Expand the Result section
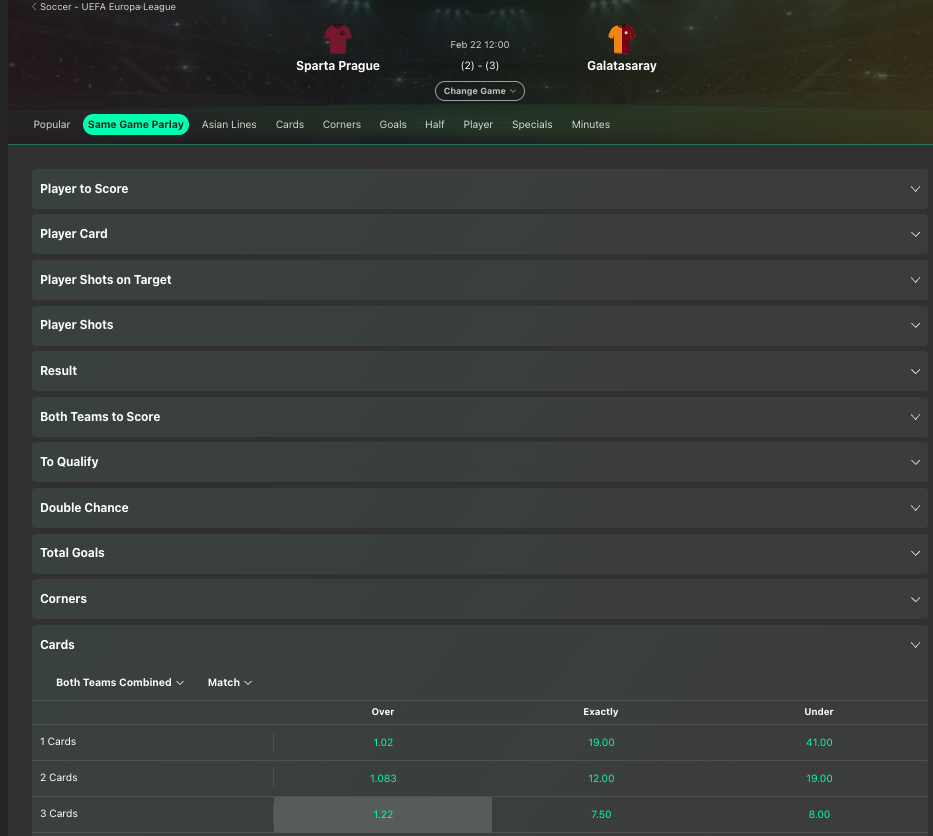933x836 pixels. point(480,371)
